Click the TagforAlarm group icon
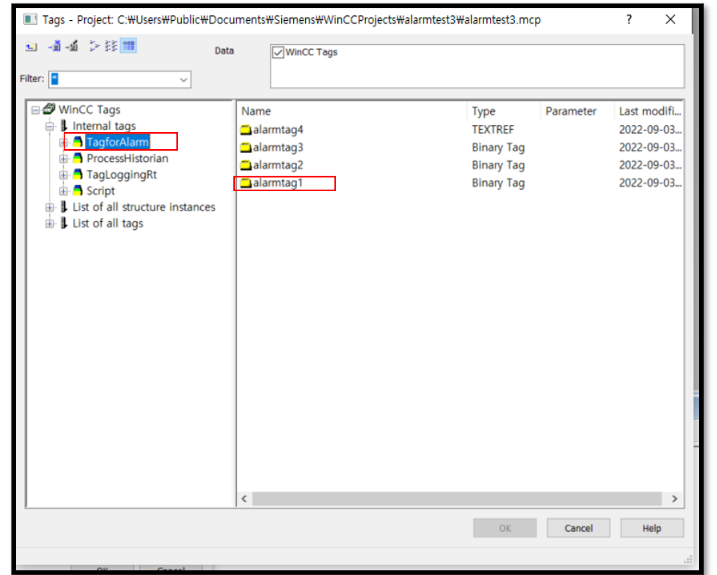The image size is (717, 575). click(x=78, y=142)
